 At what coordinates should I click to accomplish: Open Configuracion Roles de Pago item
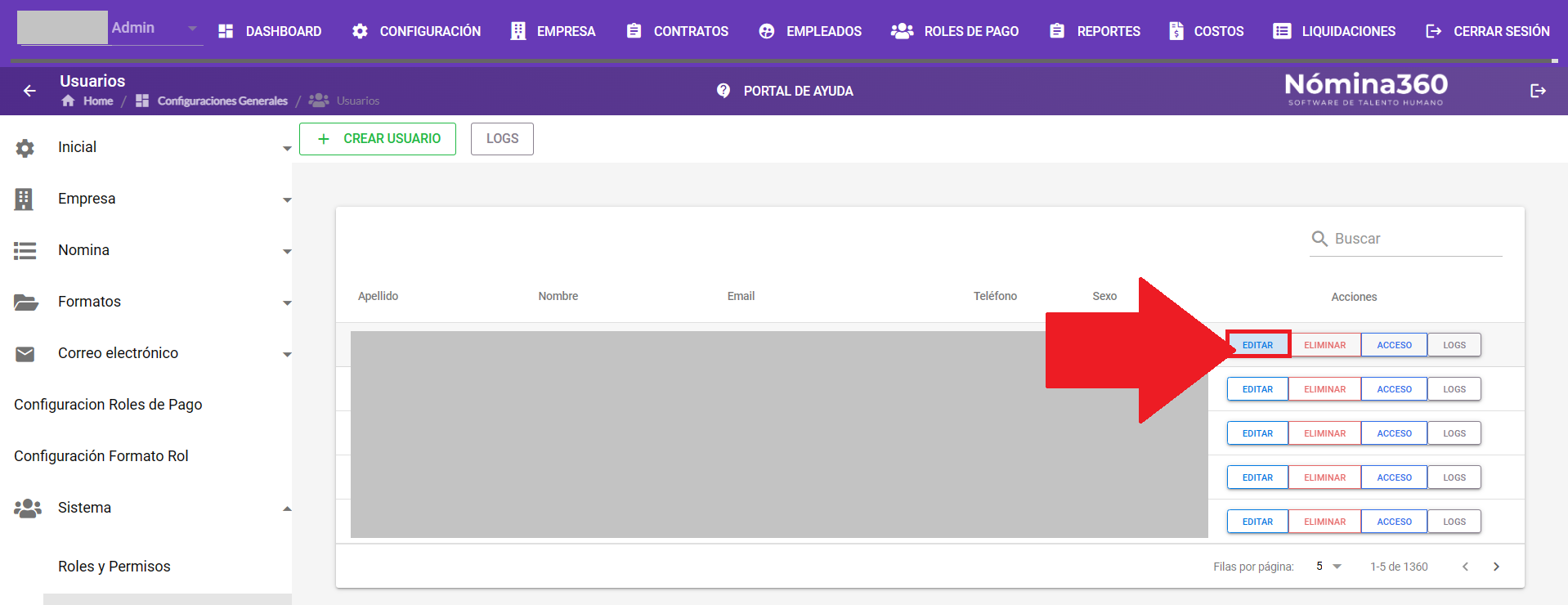(108, 405)
